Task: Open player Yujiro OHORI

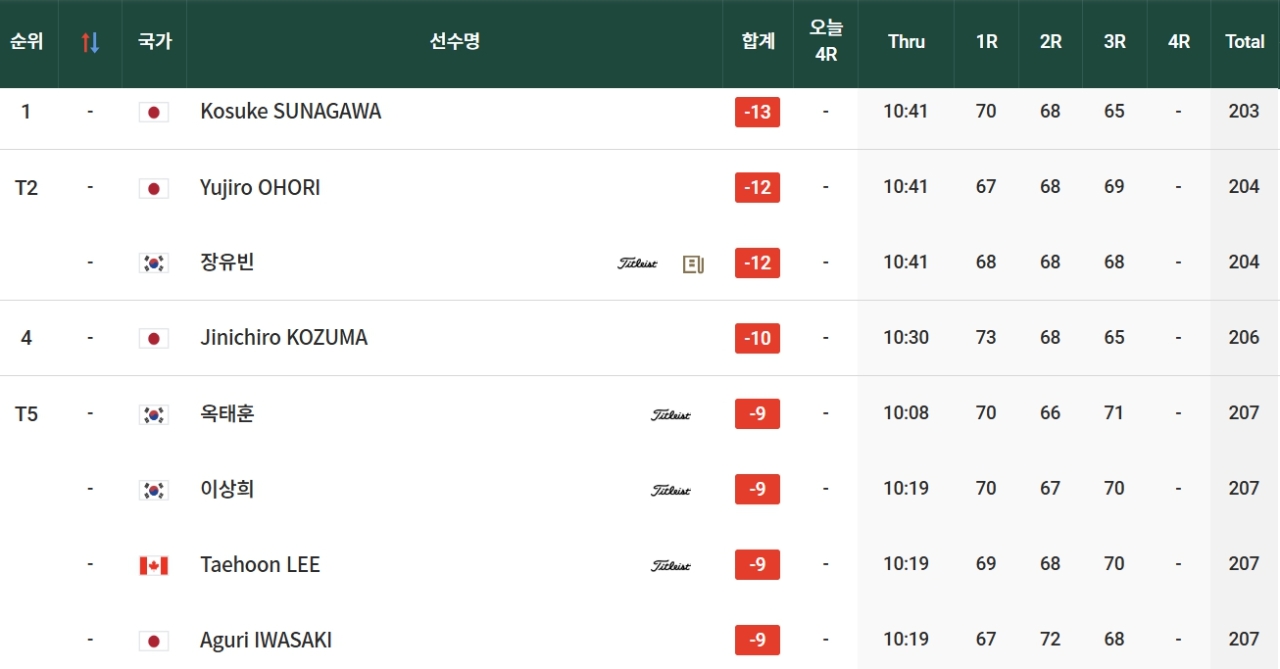Action: 260,187
